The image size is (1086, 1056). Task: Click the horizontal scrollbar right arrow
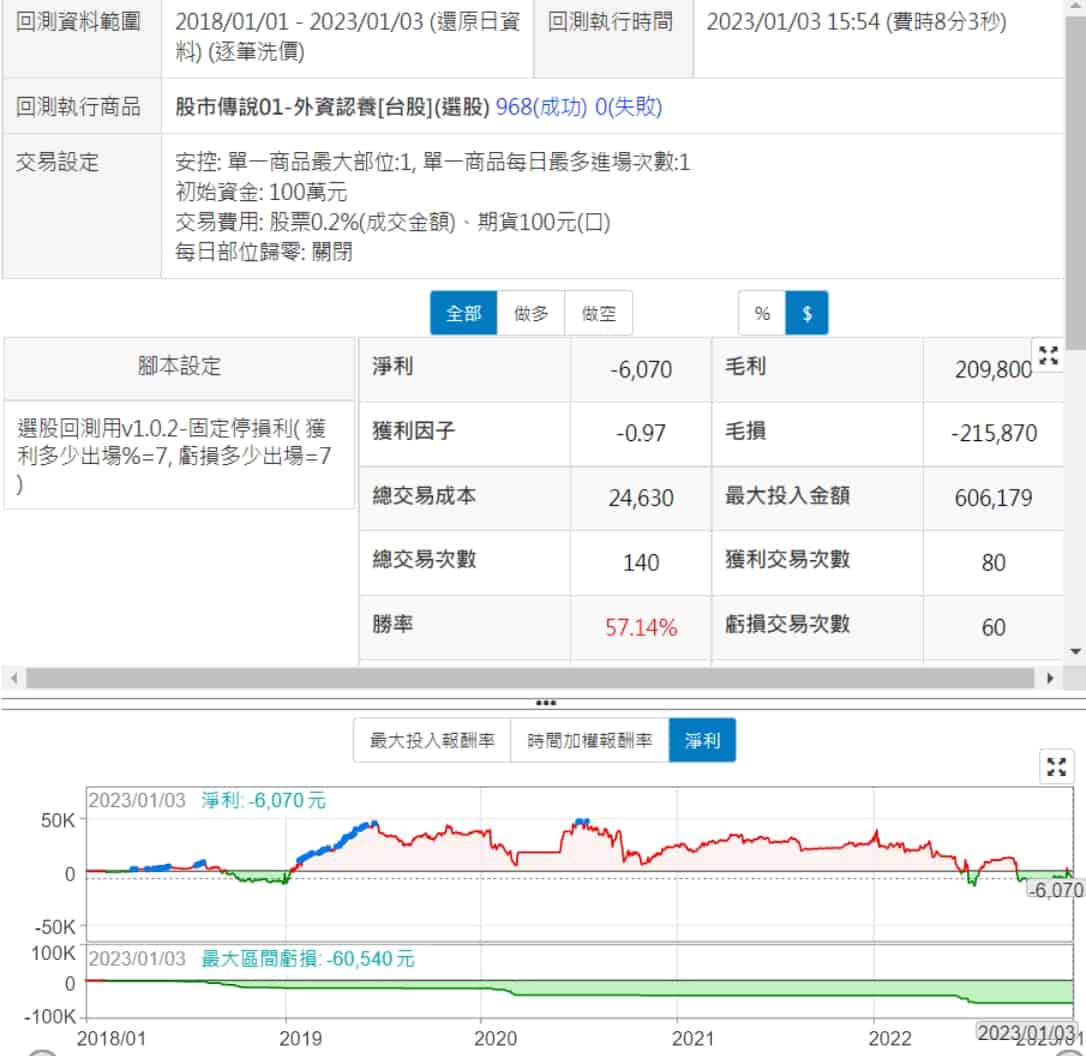click(x=1049, y=678)
